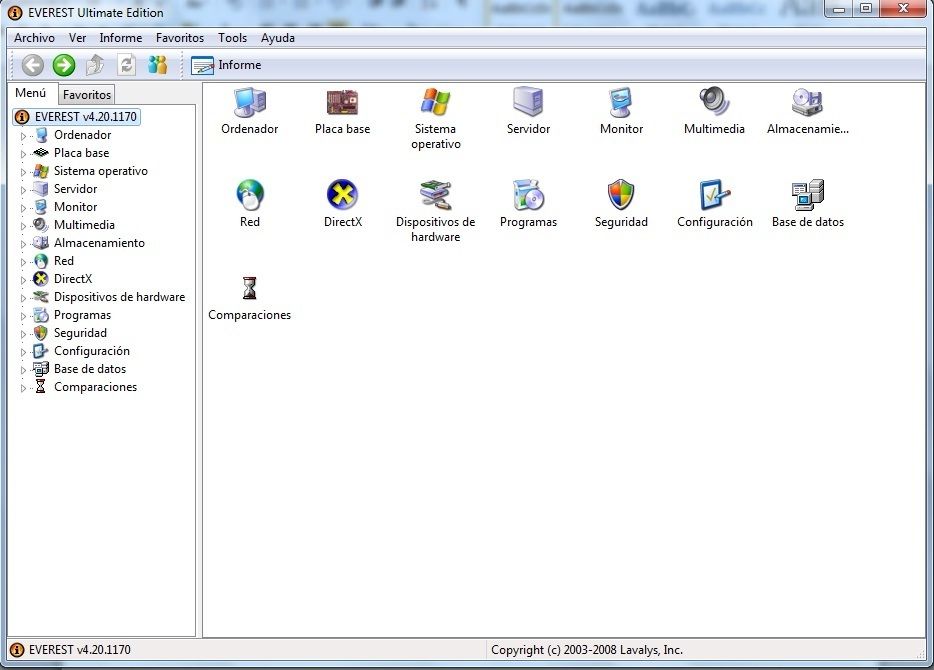The image size is (934, 670).
Task: Switch to the Favoritos tab
Action: pyautogui.click(x=87, y=95)
